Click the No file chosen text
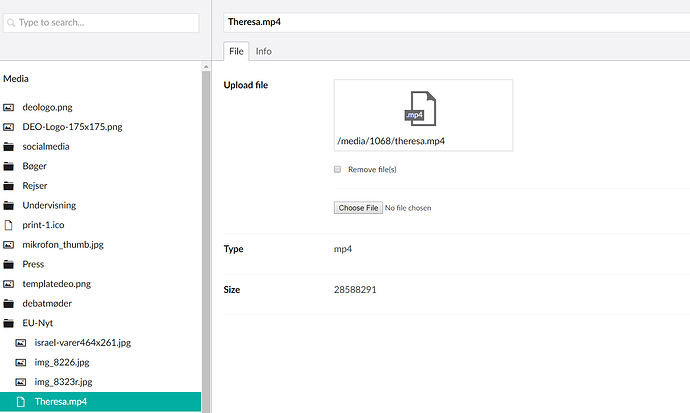Screen dimensions: 690x413 click(x=408, y=208)
